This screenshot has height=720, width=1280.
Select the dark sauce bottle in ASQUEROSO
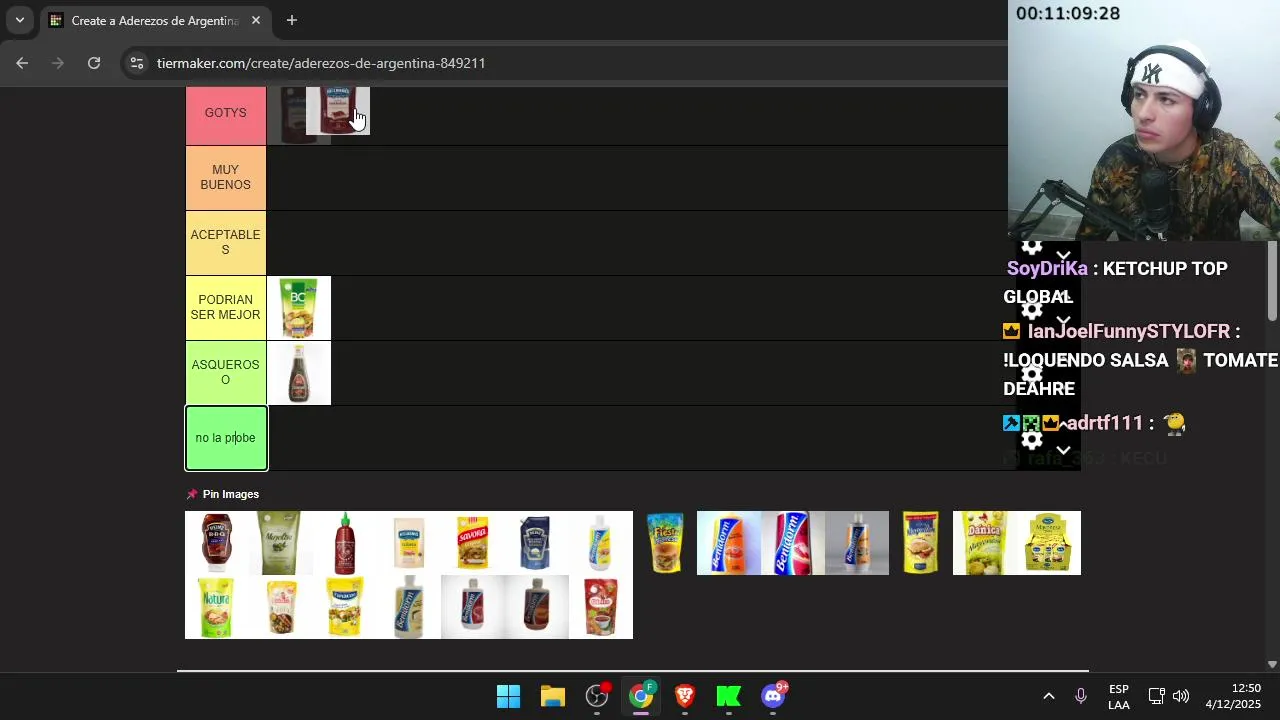tap(299, 373)
